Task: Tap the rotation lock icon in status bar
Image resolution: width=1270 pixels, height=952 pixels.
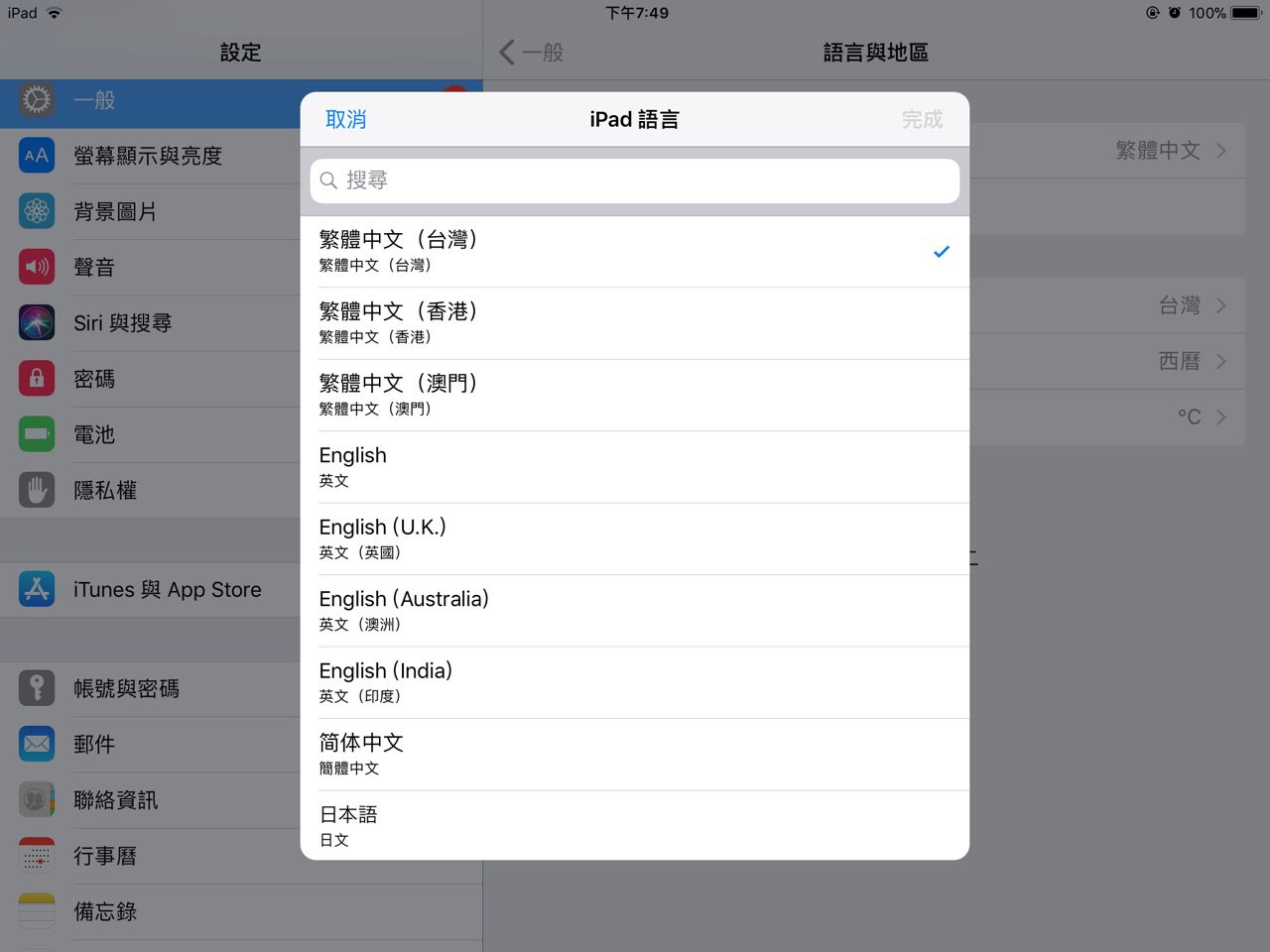Action: click(1153, 13)
